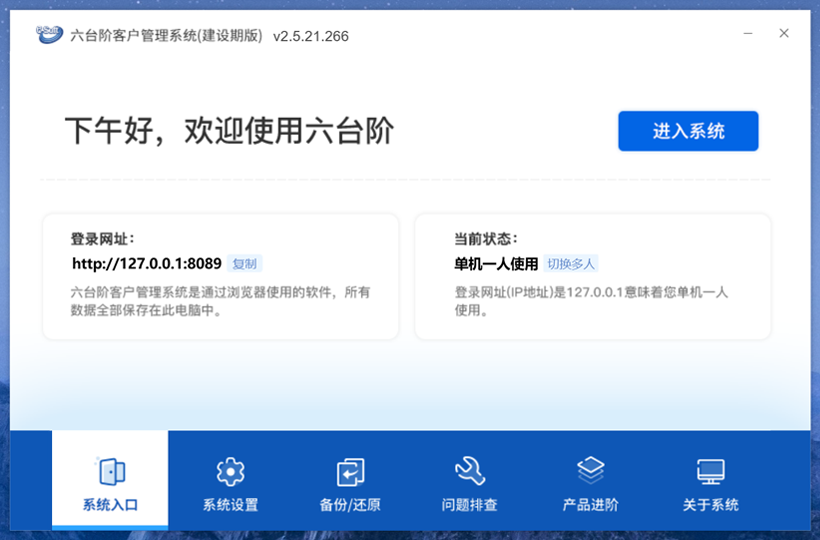Switch to multi-user via 切换多人
This screenshot has height=540, width=820.
pos(571,263)
